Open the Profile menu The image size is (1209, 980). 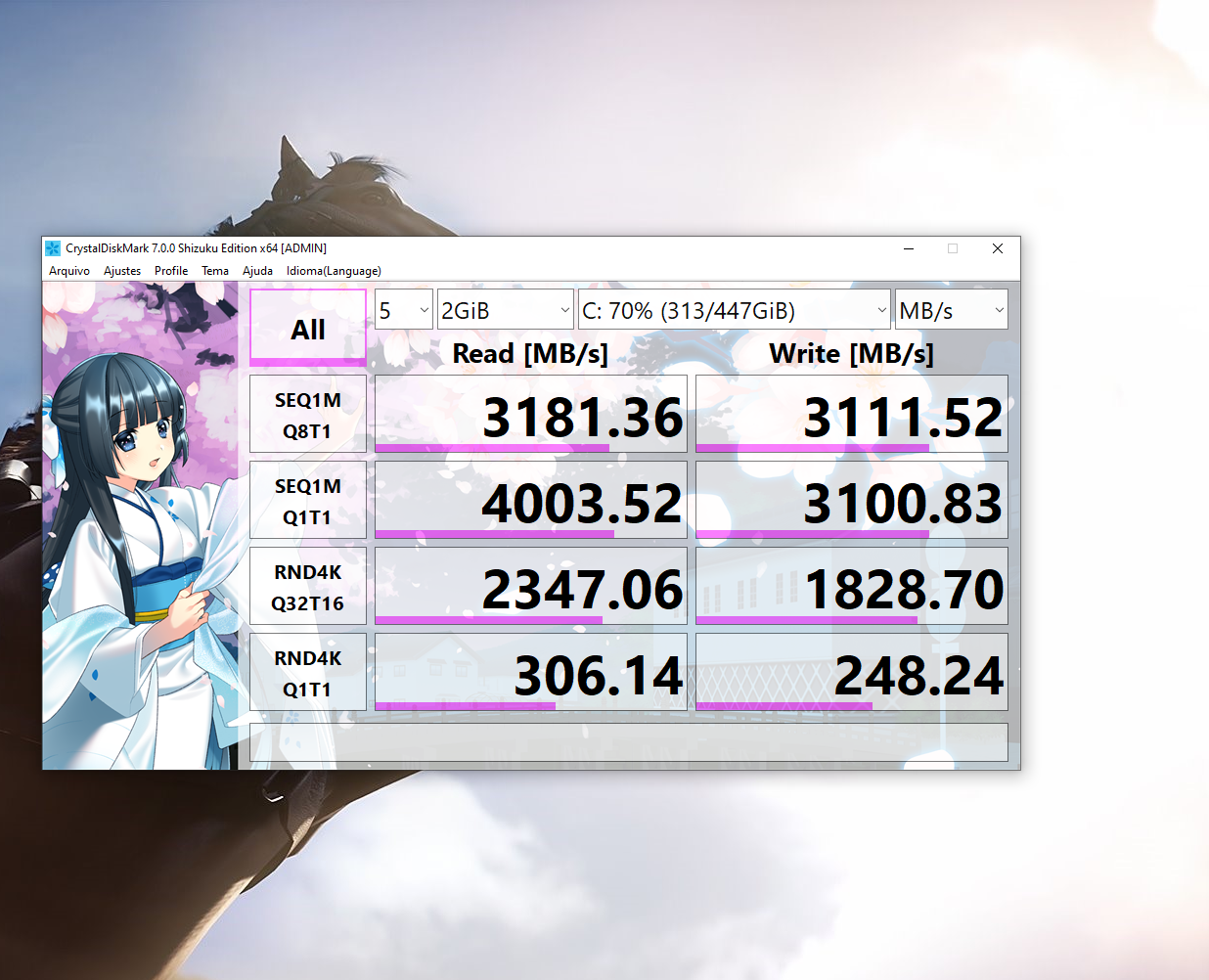pos(171,271)
